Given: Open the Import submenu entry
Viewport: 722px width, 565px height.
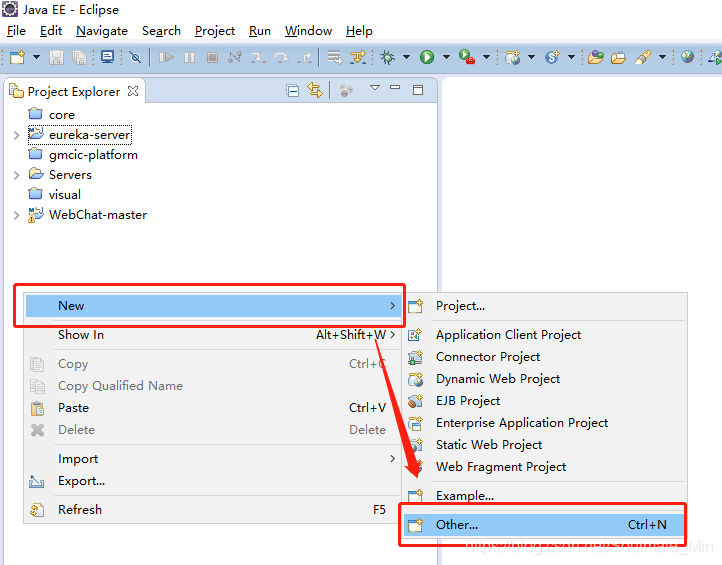Looking at the screenshot, I should (213, 459).
